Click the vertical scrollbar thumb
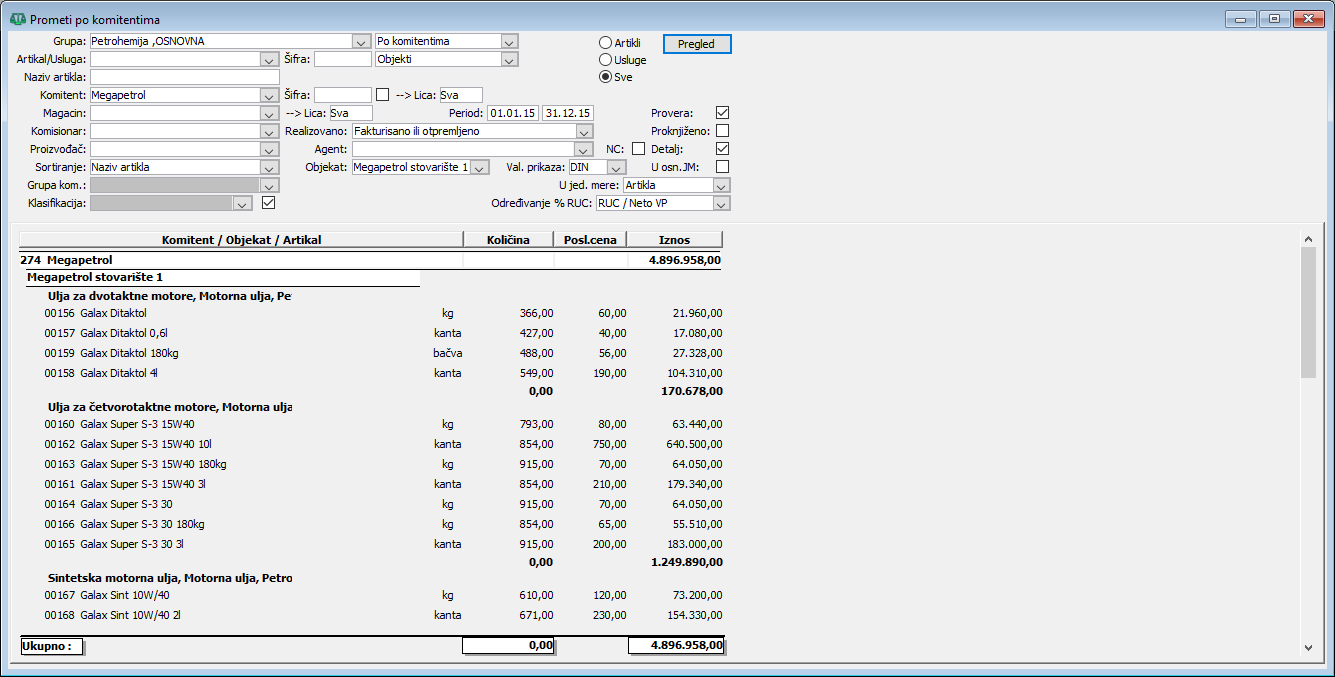 (1308, 312)
